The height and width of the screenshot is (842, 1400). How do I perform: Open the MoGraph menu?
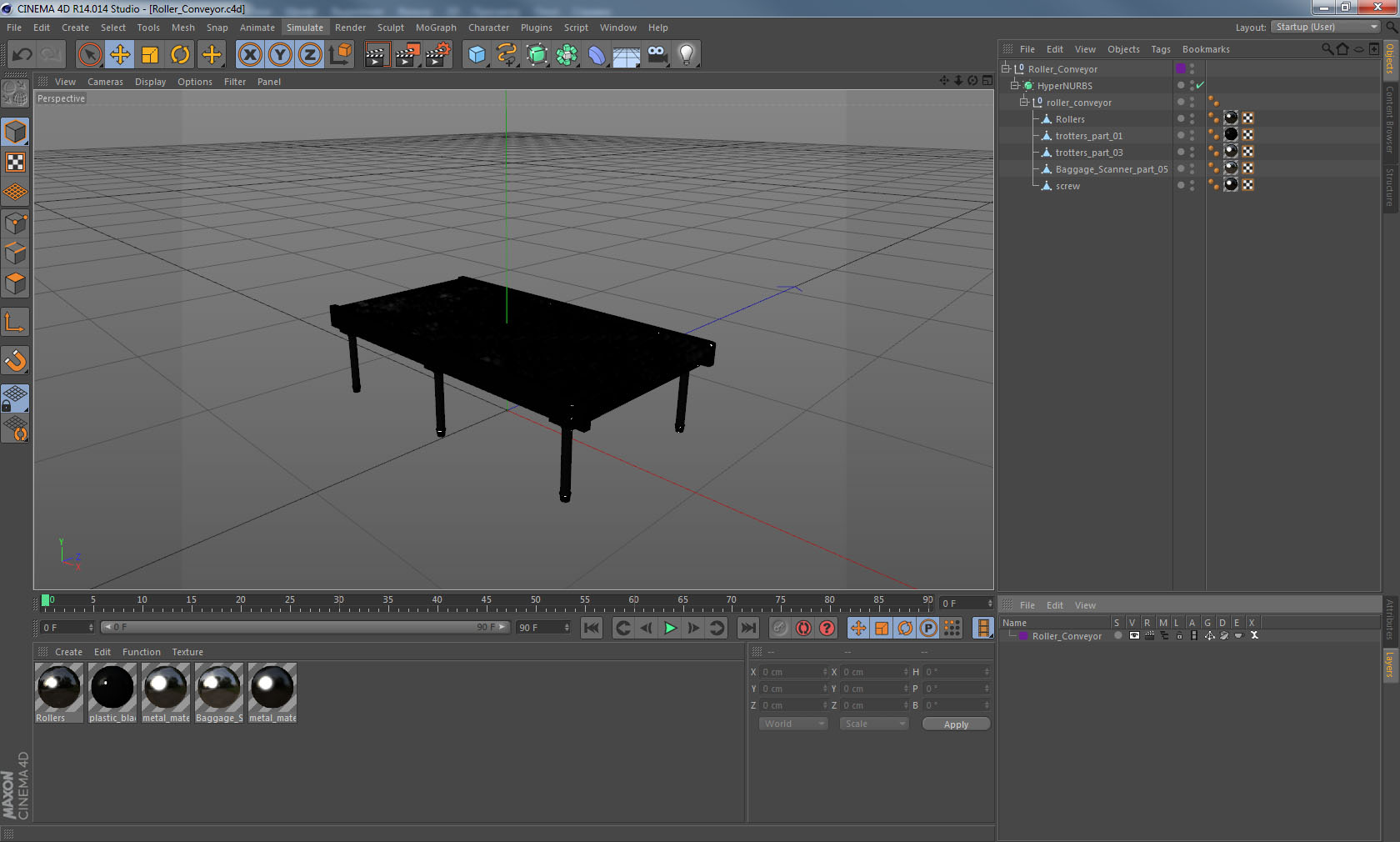[436, 28]
